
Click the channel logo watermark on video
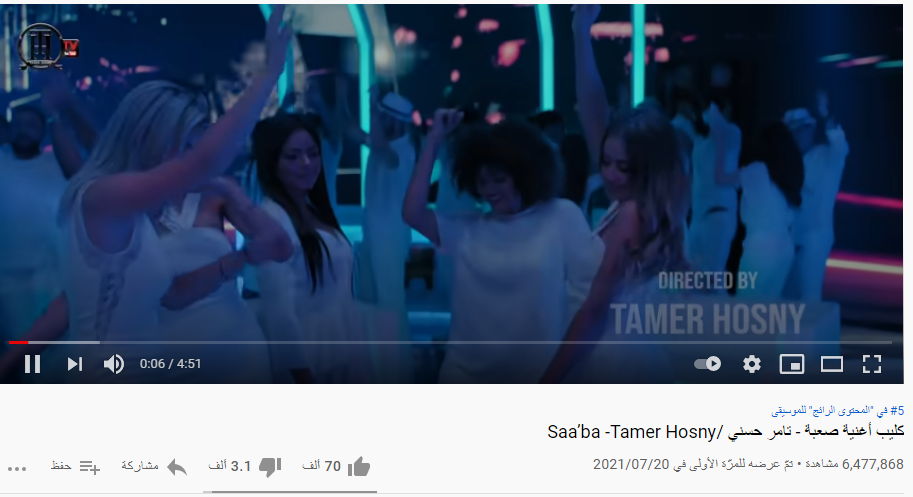click(48, 47)
